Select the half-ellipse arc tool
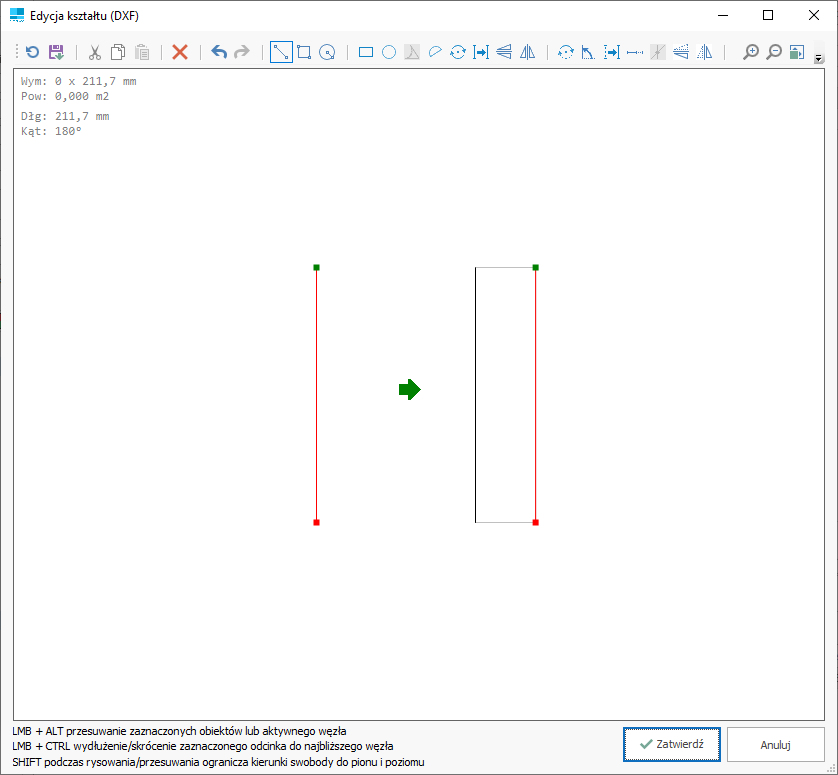Viewport: 838px width, 775px height. (x=435, y=52)
